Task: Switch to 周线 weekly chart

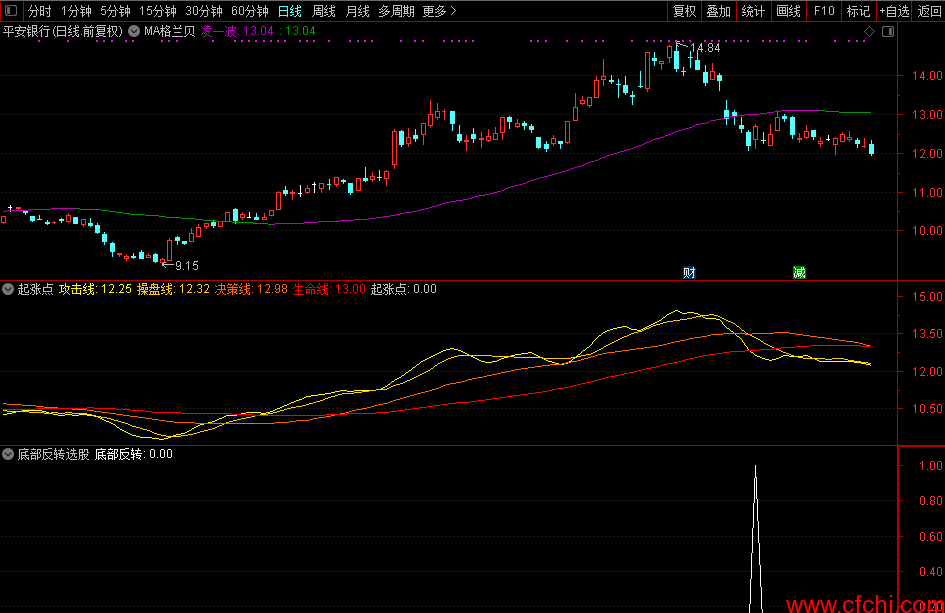Action: [324, 11]
